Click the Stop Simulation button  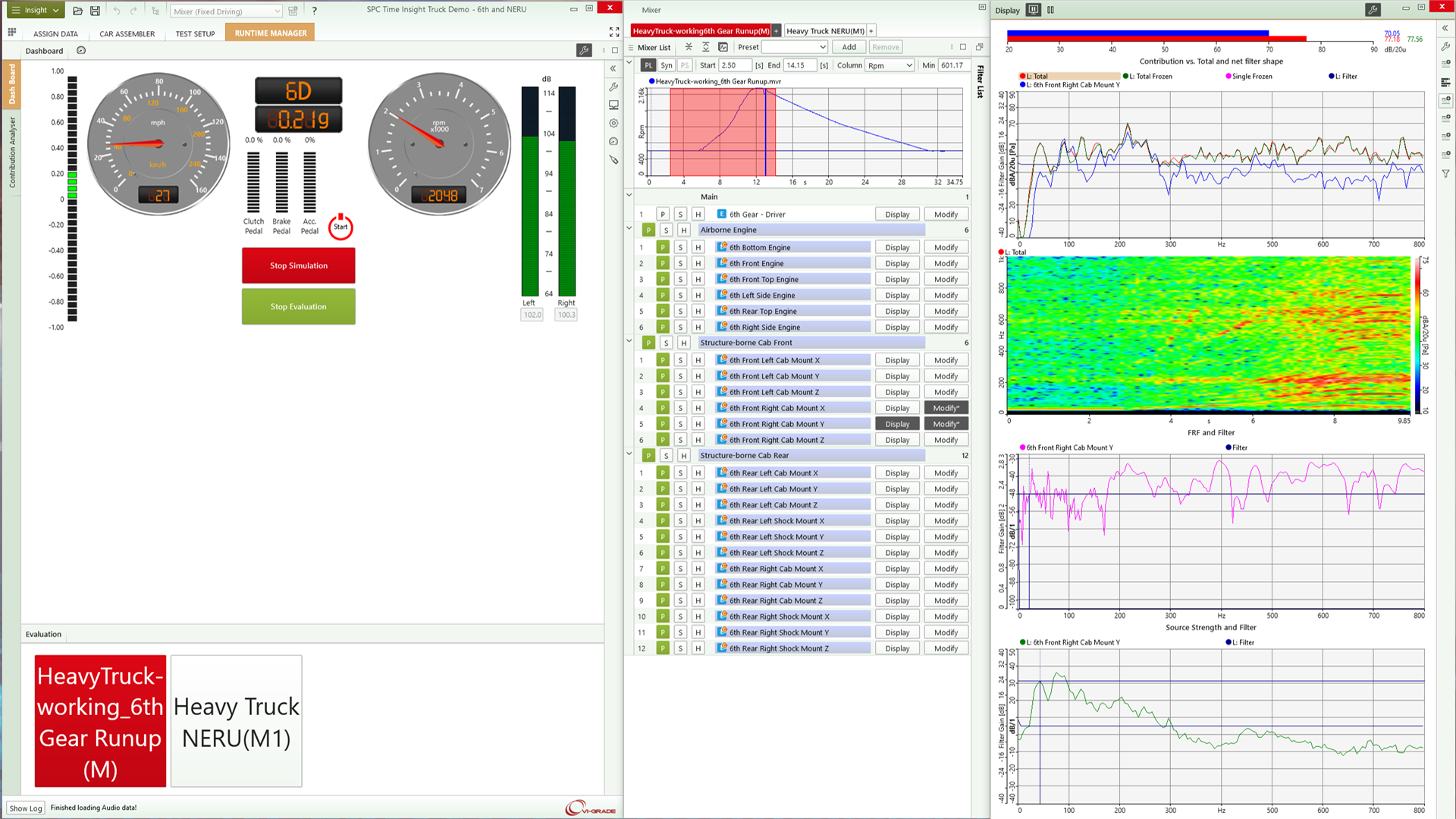point(299,265)
